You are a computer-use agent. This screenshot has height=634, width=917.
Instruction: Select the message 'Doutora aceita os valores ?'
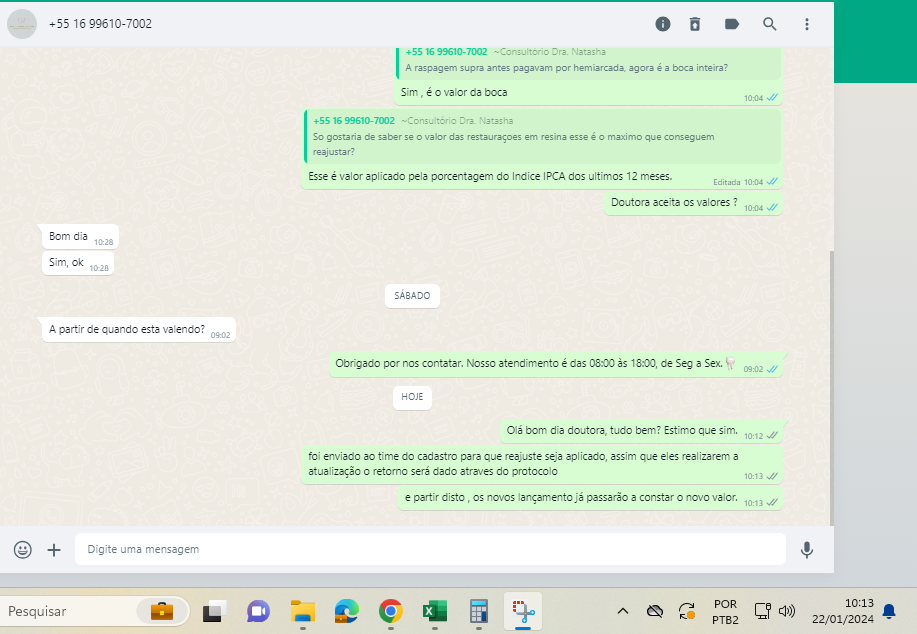click(x=693, y=202)
